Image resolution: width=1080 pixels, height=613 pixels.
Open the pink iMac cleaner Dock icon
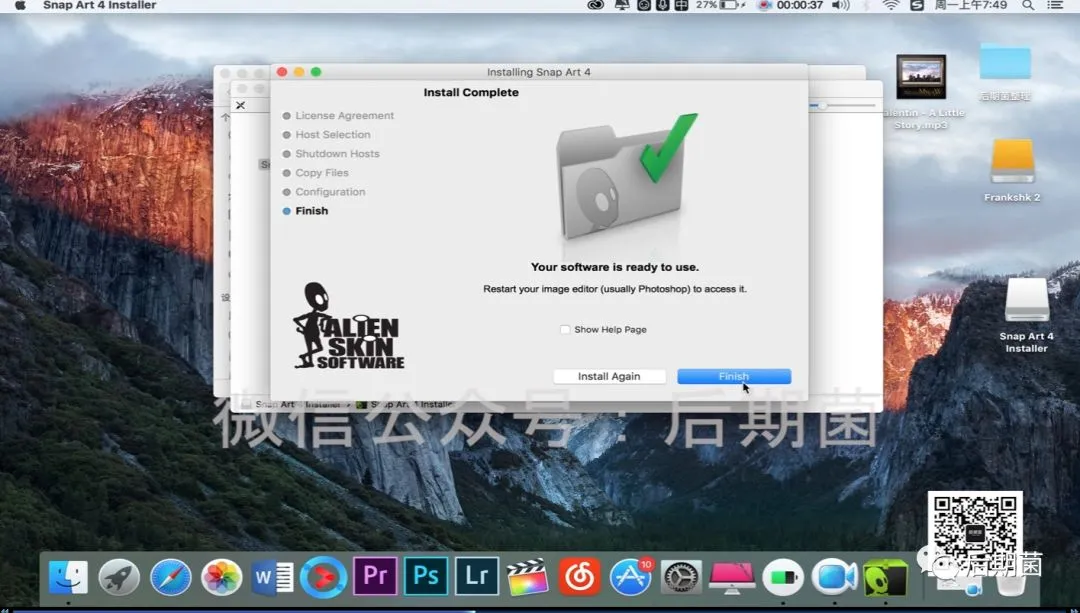[x=732, y=576]
